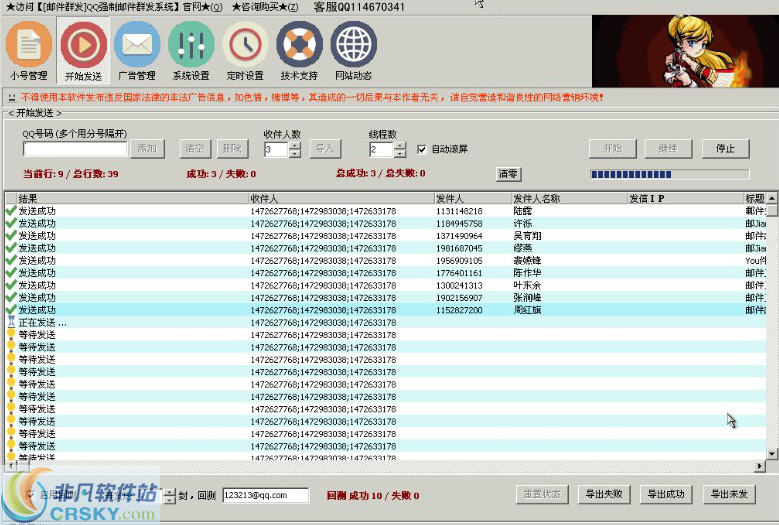This screenshot has width=779, height=525.
Task: Click hourglass icon of 正在发送 row
Action: [x=11, y=322]
